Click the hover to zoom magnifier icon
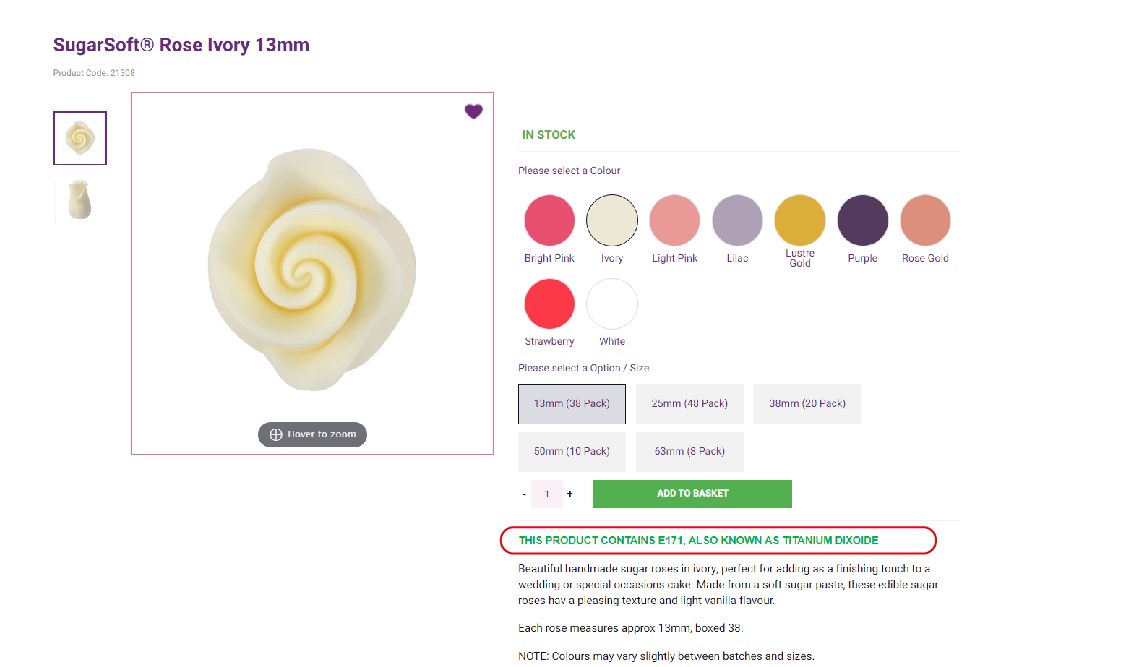The width and height of the screenshot is (1140, 667). tap(275, 434)
